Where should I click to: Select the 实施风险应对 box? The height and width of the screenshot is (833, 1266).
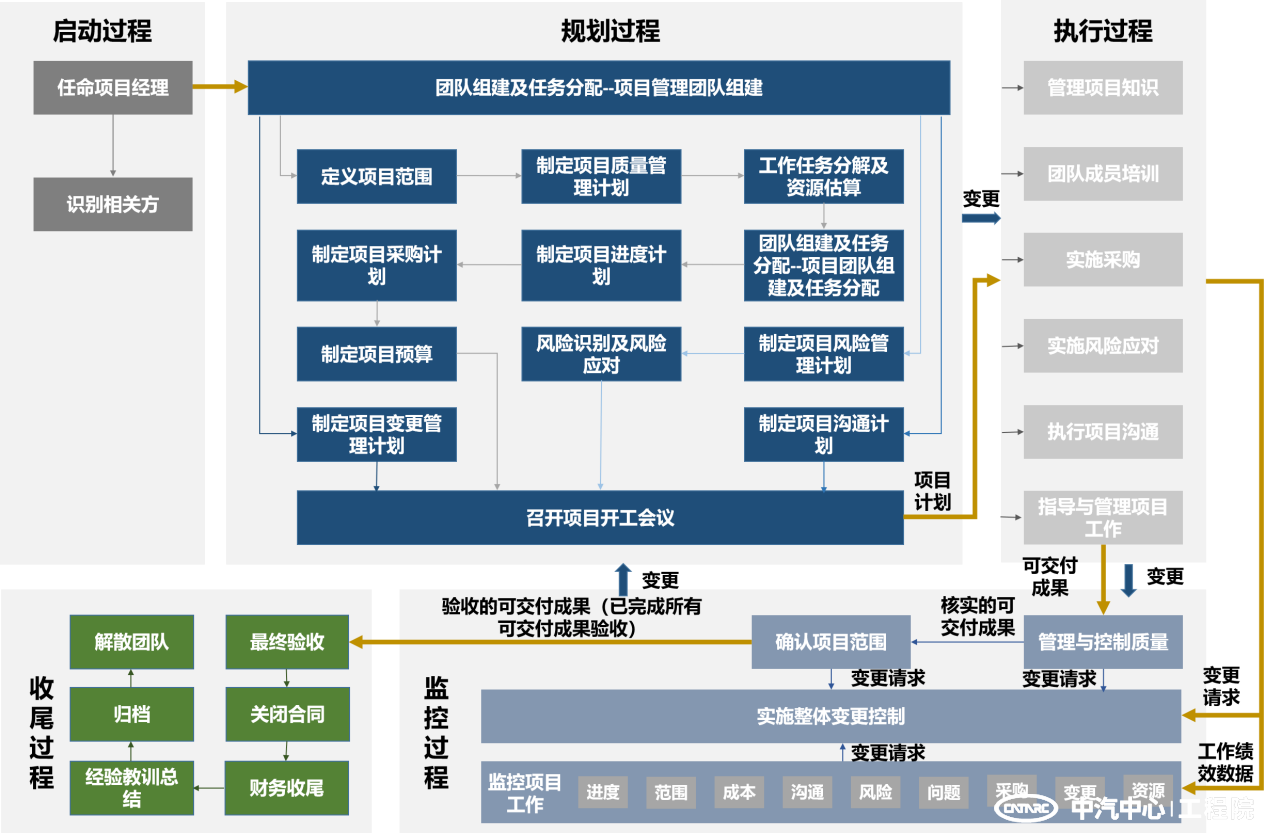point(1103,346)
